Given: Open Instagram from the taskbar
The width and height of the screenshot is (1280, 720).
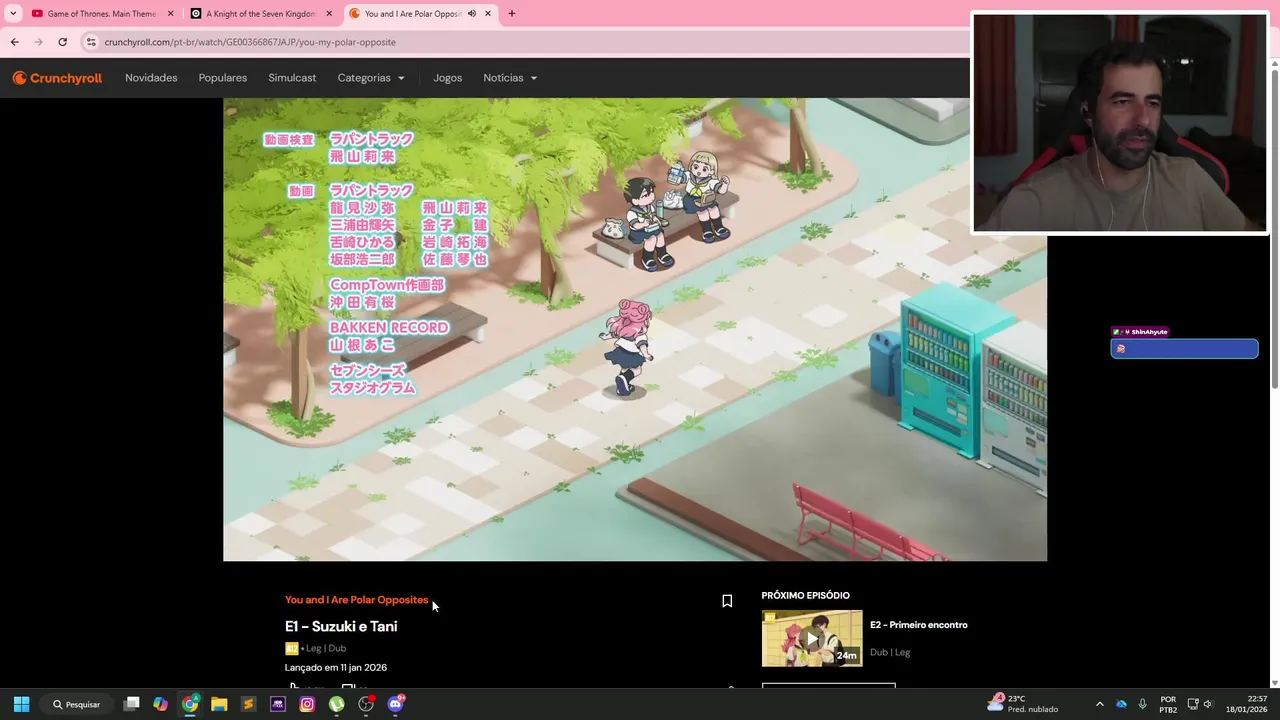Looking at the screenshot, I should coord(307,704).
